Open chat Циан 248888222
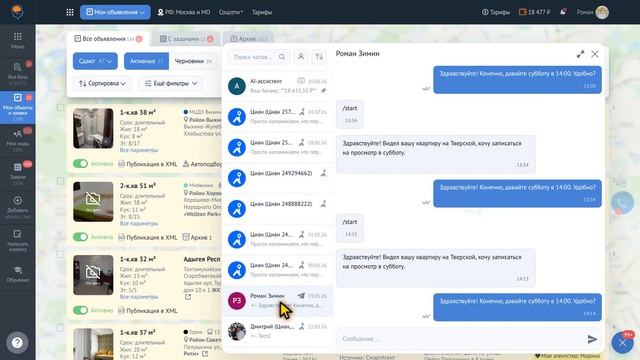The height and width of the screenshot is (360, 640). pyautogui.click(x=278, y=209)
